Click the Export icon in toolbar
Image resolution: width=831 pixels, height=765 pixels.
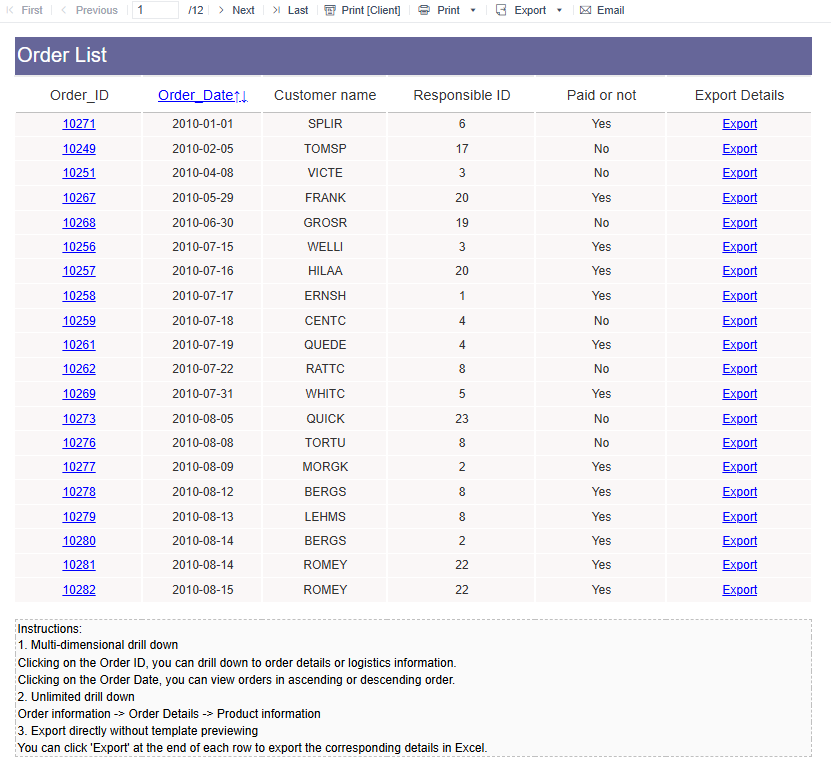501,10
